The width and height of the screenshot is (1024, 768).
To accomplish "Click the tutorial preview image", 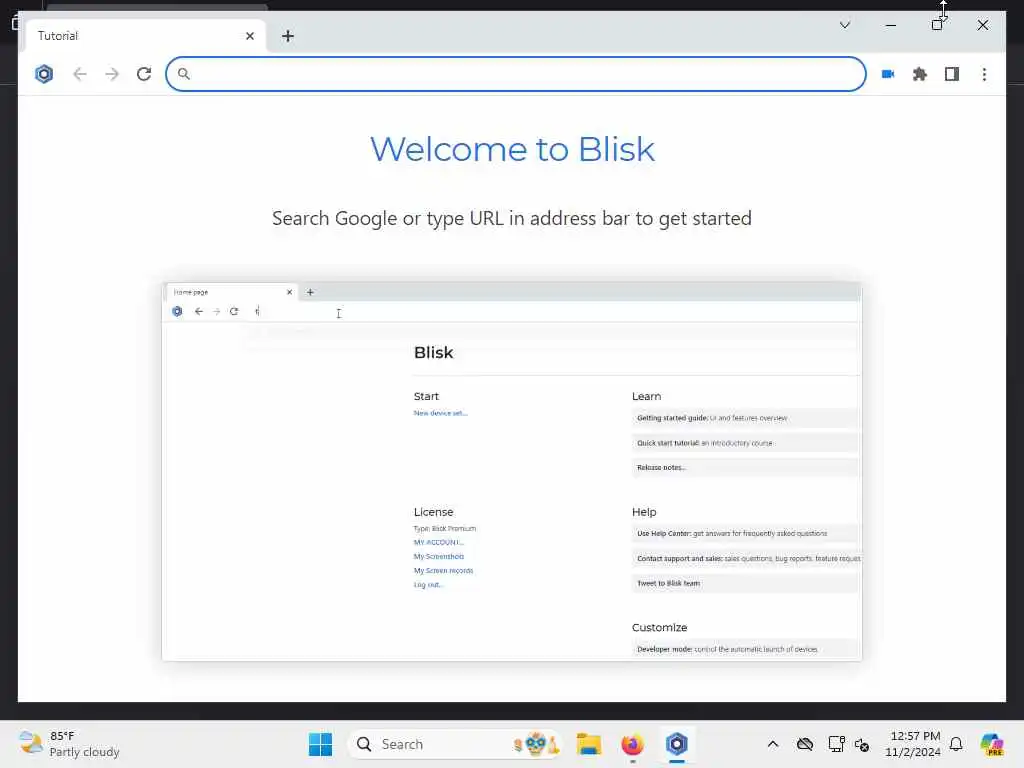I will click(x=512, y=472).
